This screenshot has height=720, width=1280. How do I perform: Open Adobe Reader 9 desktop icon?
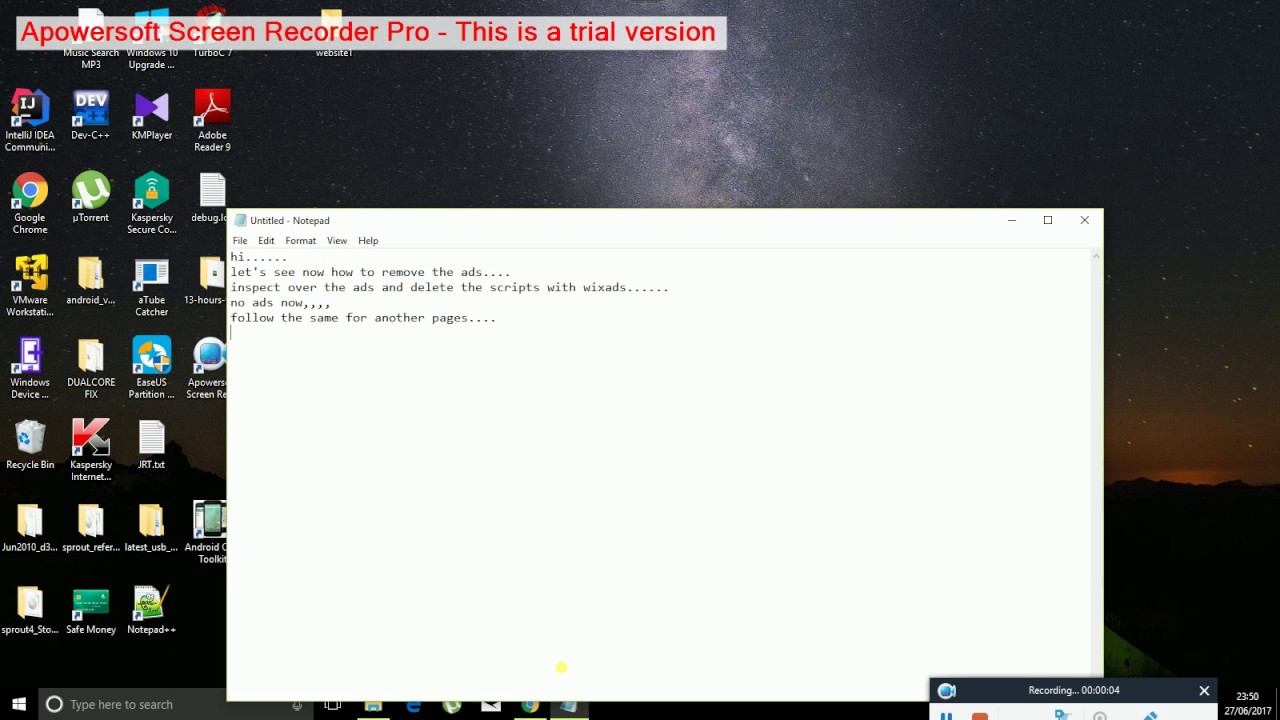click(212, 121)
